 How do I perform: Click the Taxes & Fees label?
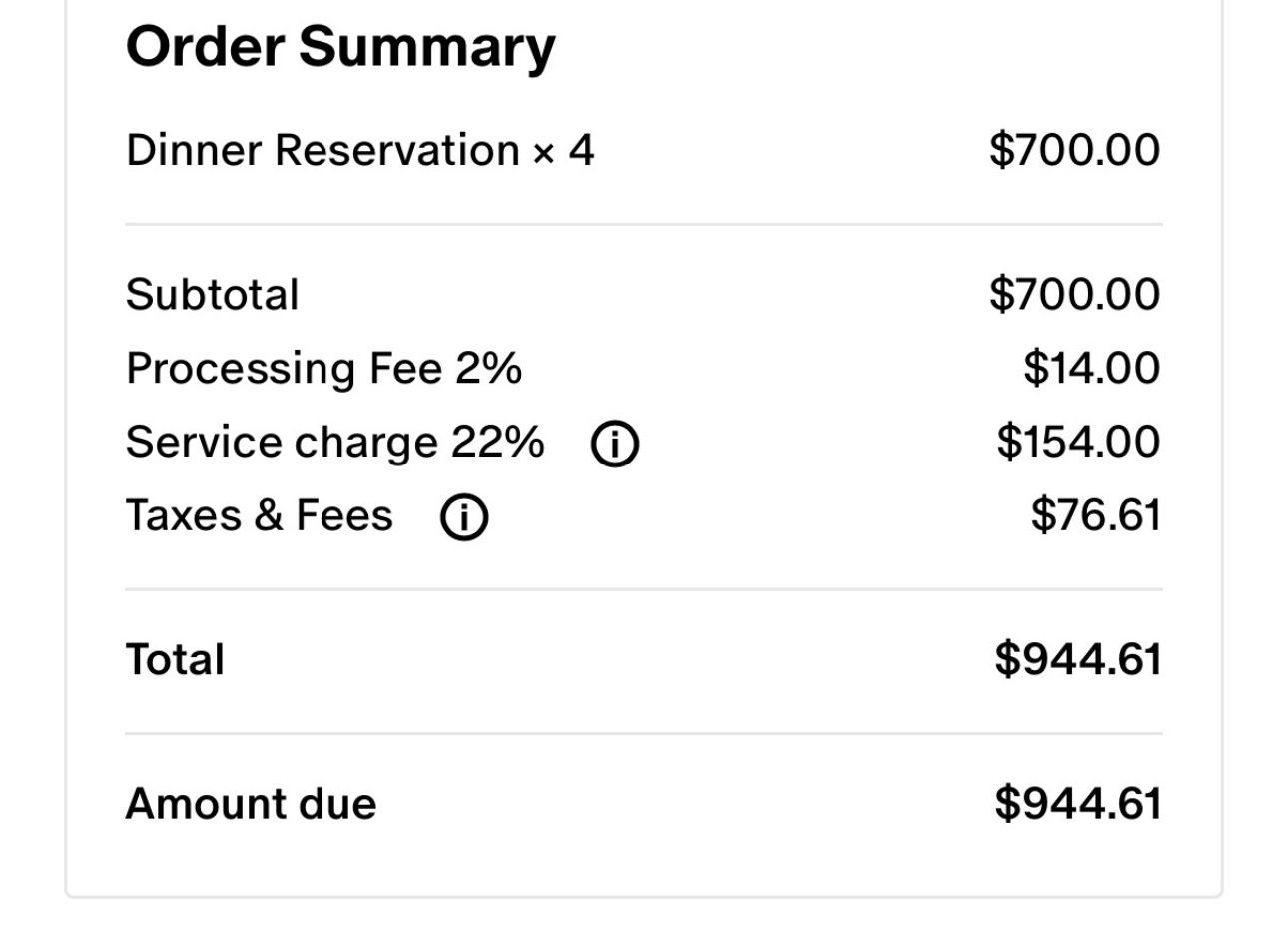(x=259, y=515)
